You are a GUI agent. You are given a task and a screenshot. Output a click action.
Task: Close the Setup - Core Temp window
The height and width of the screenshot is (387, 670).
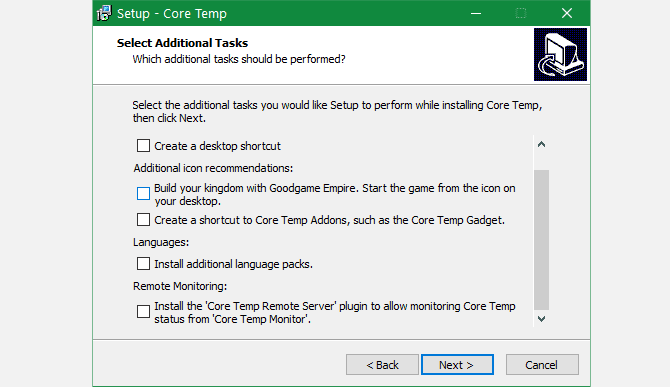pos(567,13)
